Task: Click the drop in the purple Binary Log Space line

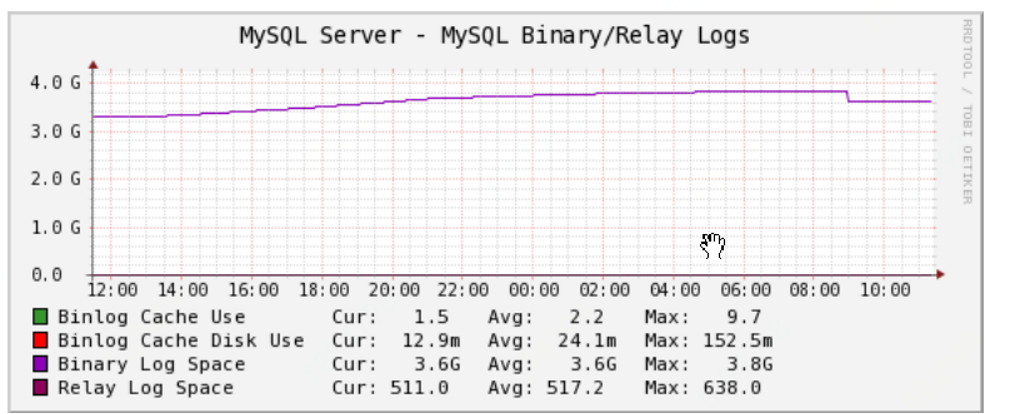Action: pyautogui.click(x=848, y=96)
